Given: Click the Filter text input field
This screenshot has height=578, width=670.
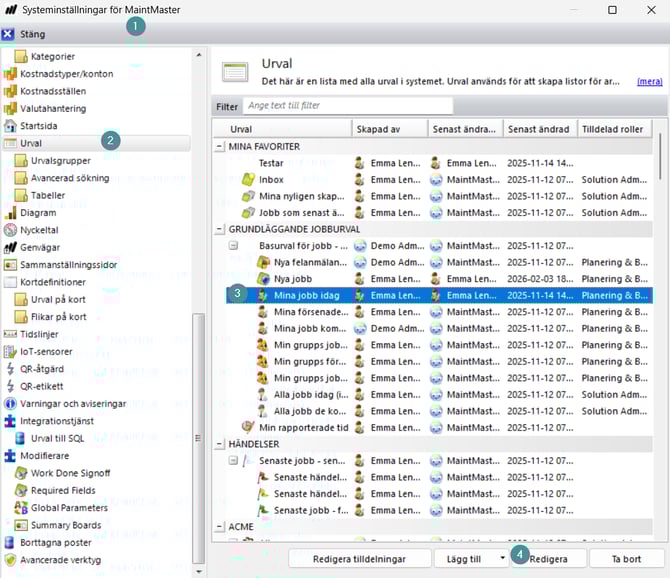Looking at the screenshot, I should coord(347,106).
